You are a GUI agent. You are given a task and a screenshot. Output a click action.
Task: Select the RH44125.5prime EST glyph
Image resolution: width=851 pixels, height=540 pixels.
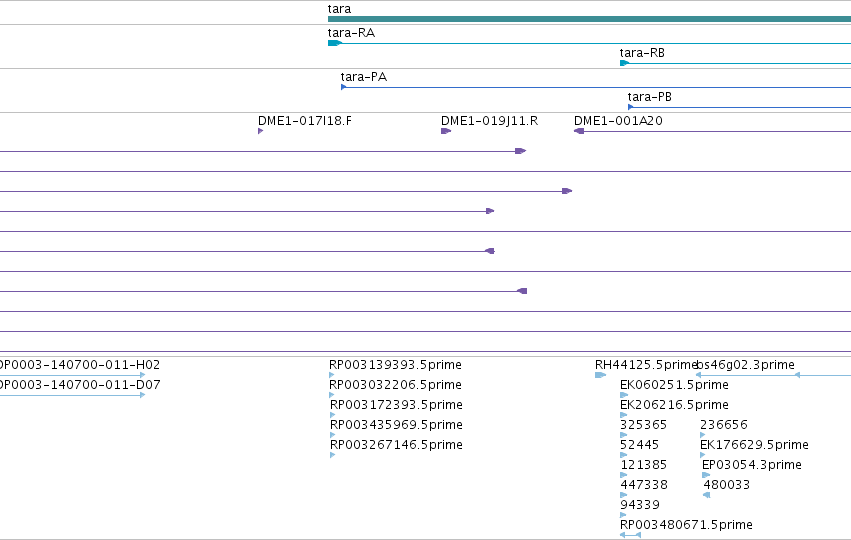point(600,375)
